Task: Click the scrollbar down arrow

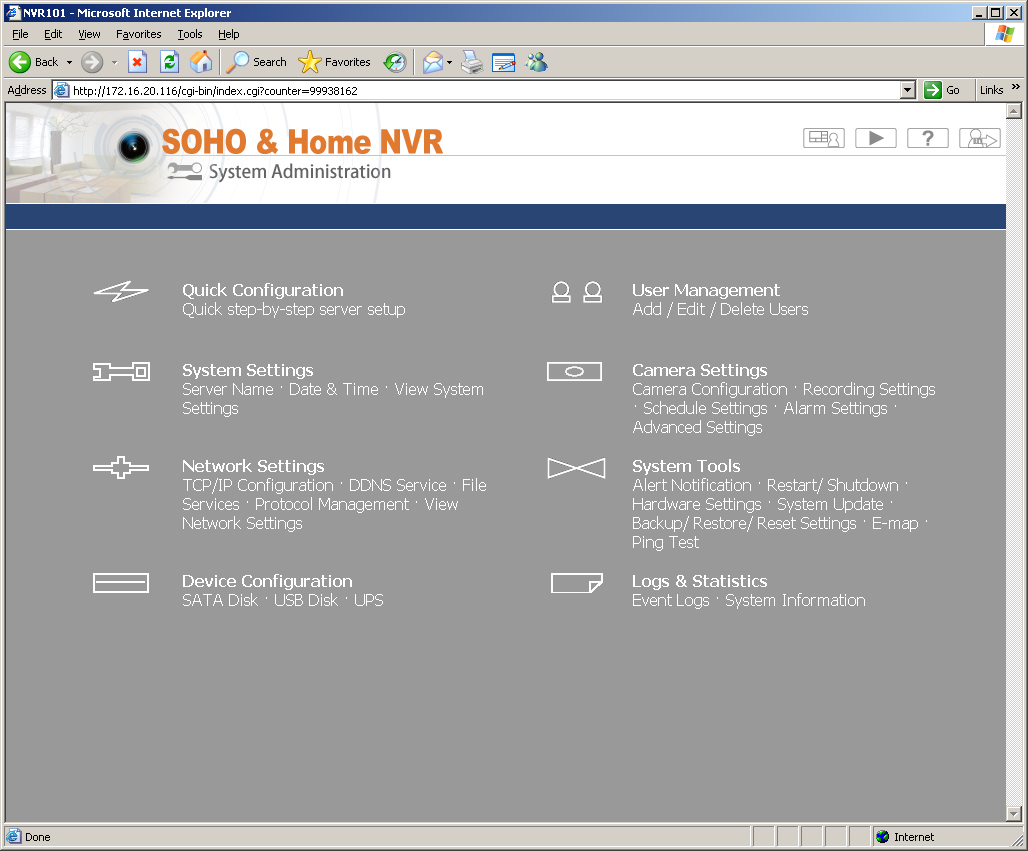Action: 1014,814
